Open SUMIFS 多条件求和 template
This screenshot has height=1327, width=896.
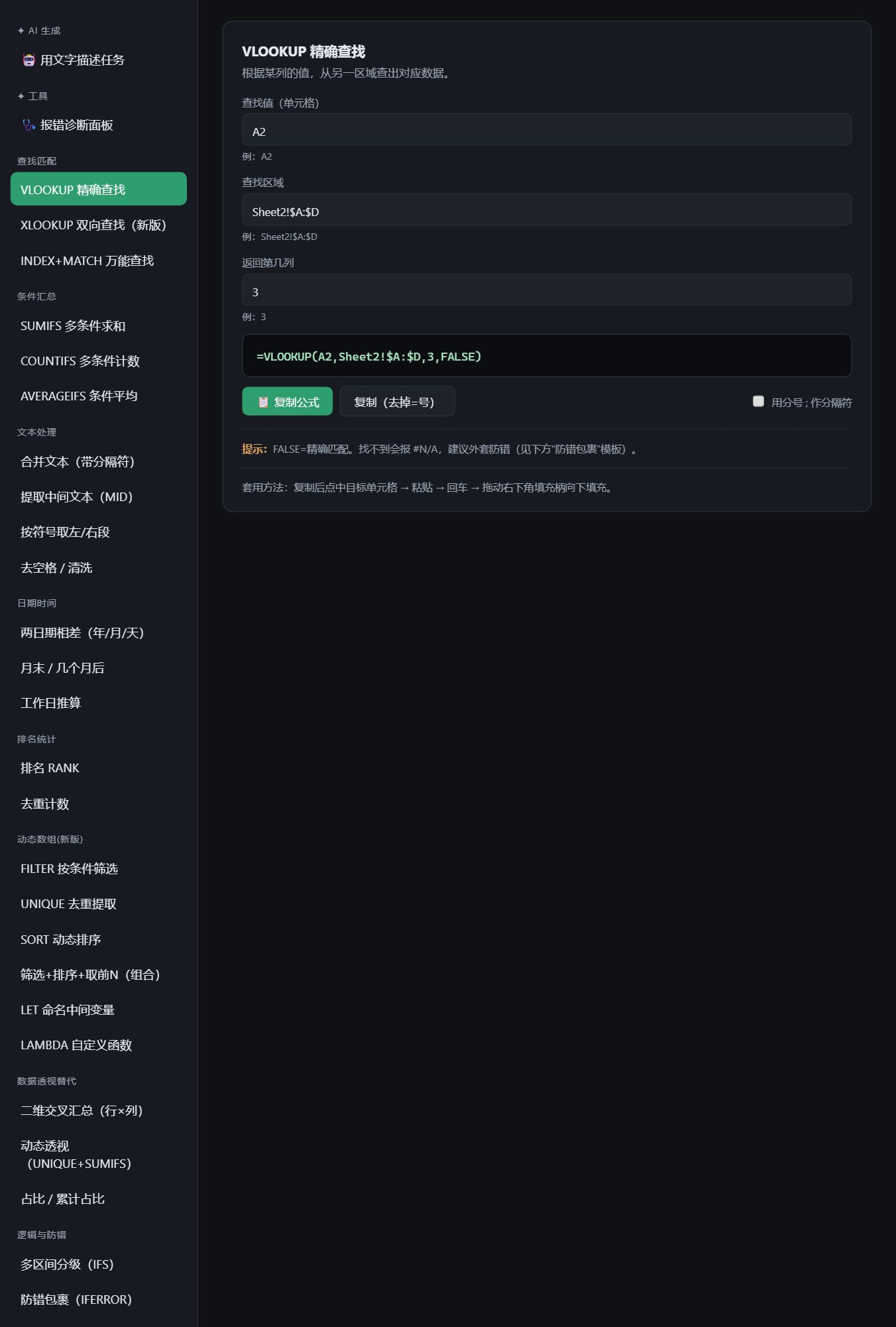(x=99, y=326)
